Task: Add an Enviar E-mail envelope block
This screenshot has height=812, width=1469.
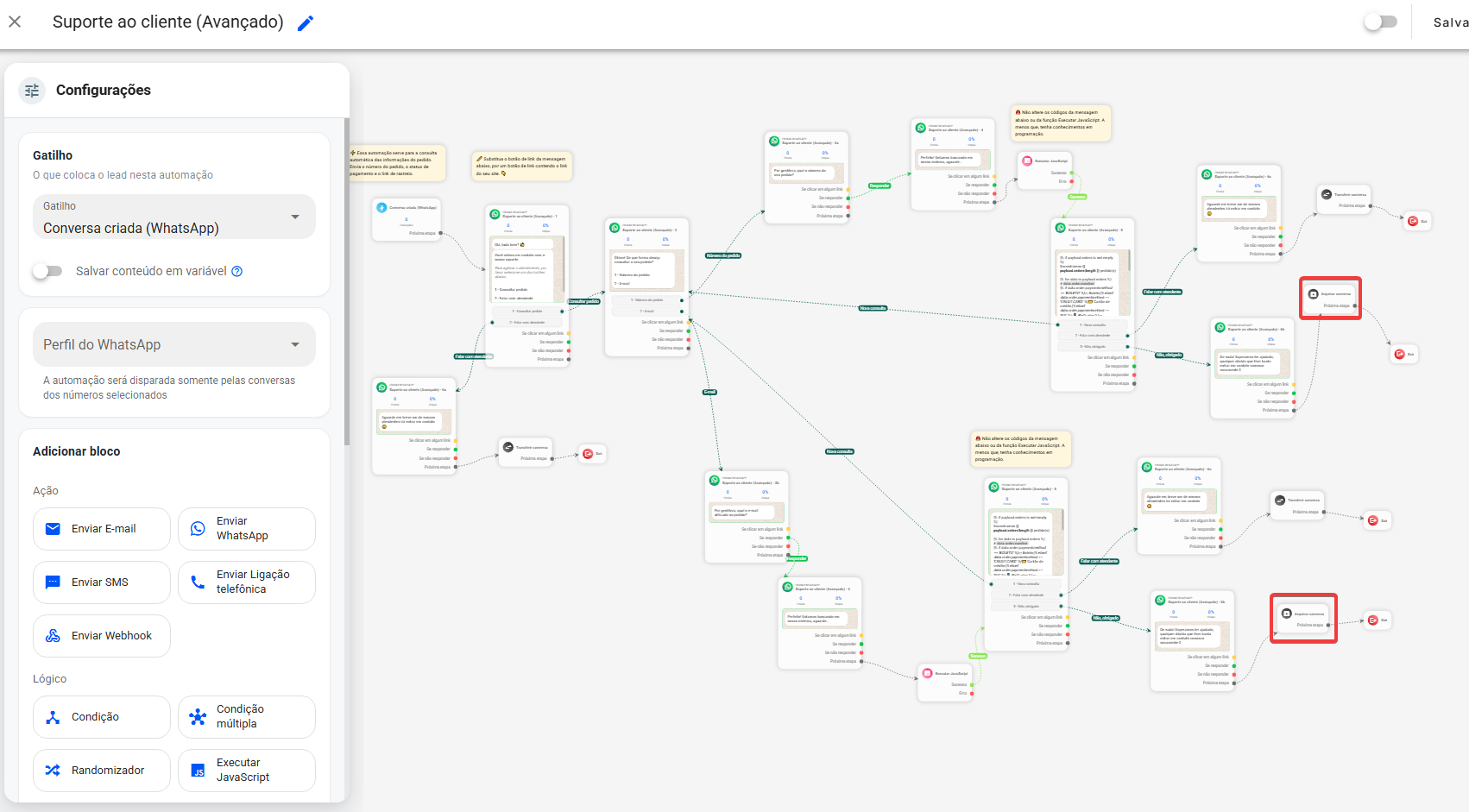Action: (x=102, y=529)
